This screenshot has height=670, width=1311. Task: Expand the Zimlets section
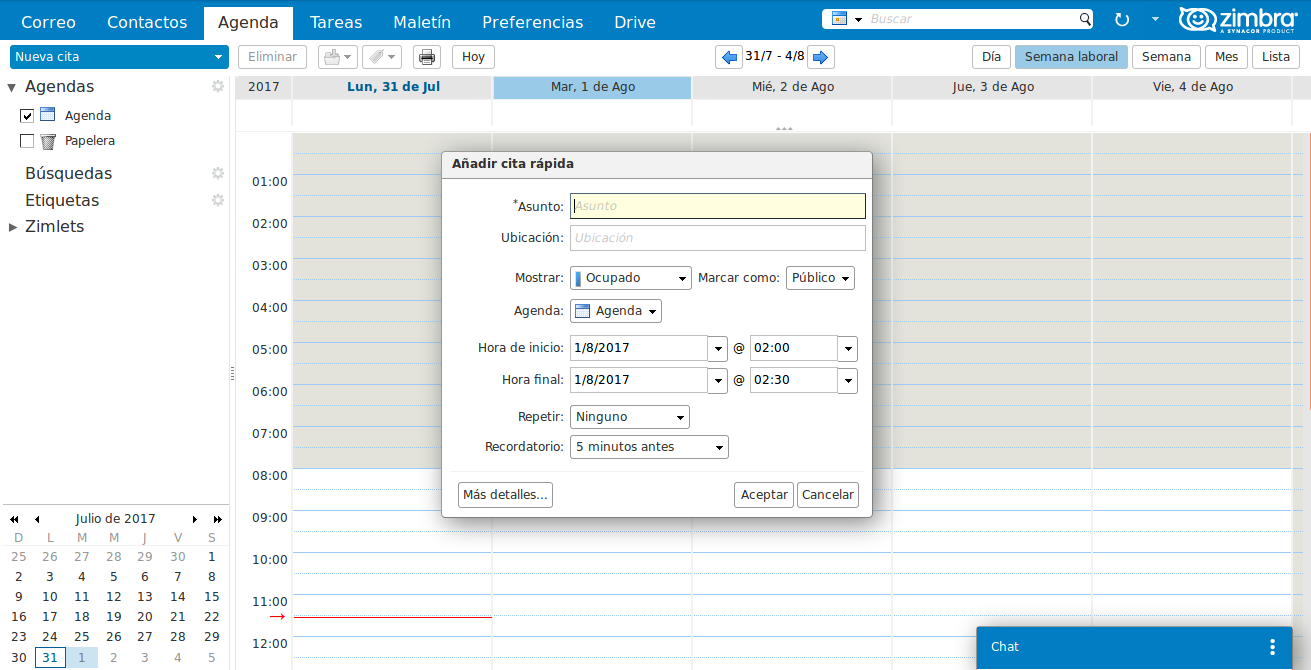[13, 227]
